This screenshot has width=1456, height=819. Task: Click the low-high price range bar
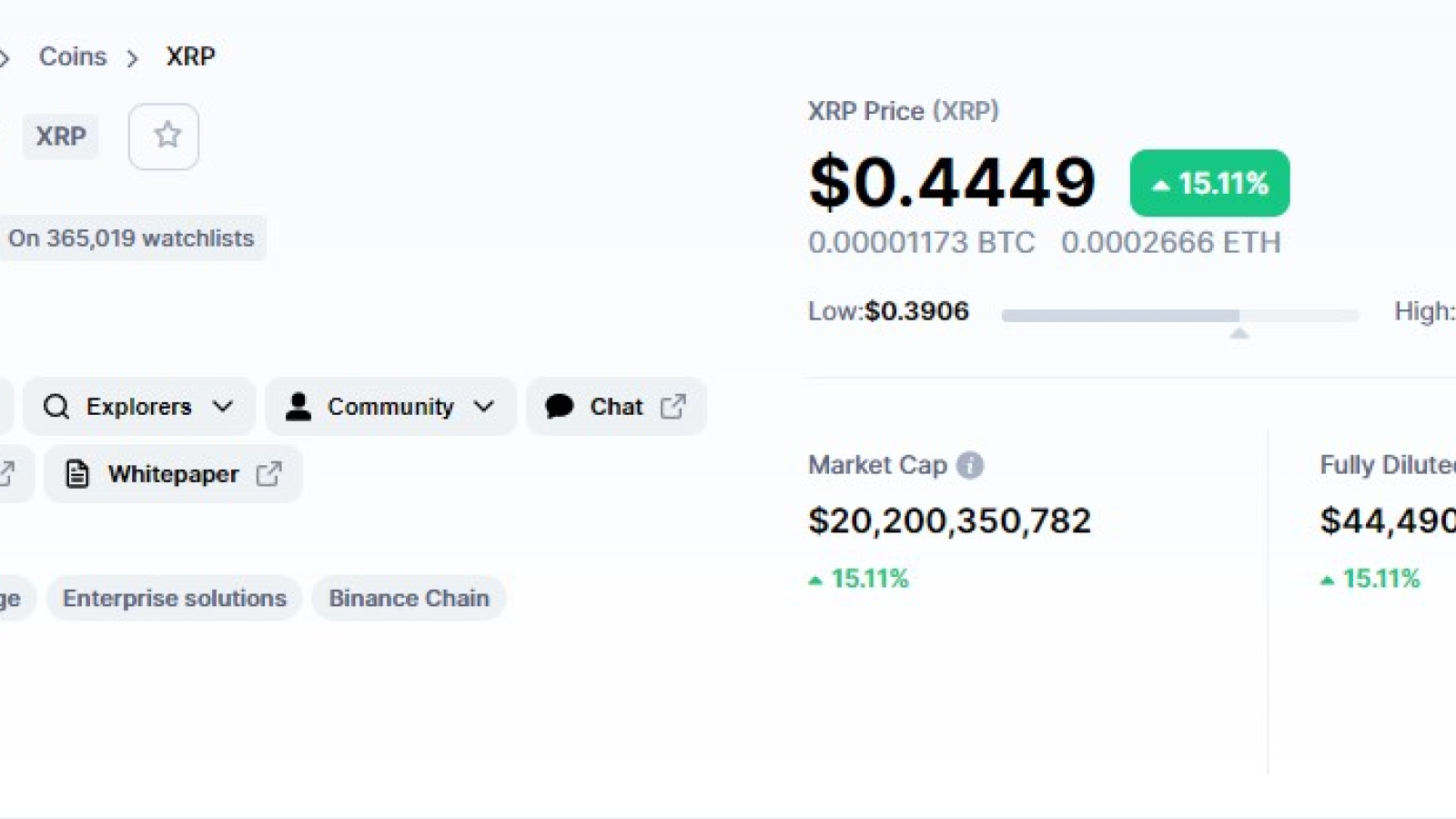pos(1179,315)
